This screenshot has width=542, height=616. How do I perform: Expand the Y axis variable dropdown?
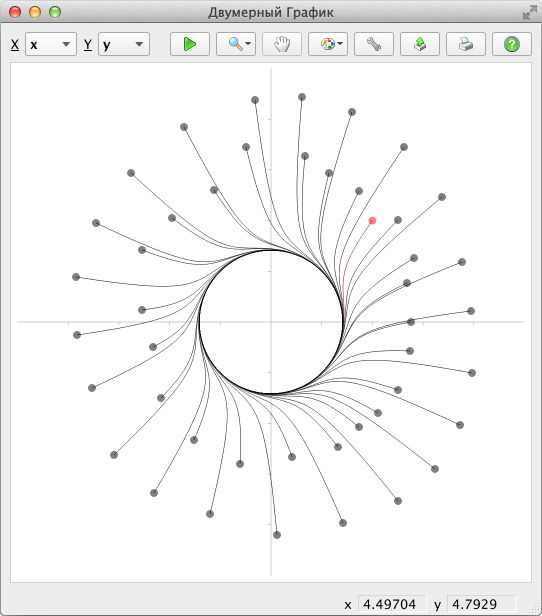[124, 44]
